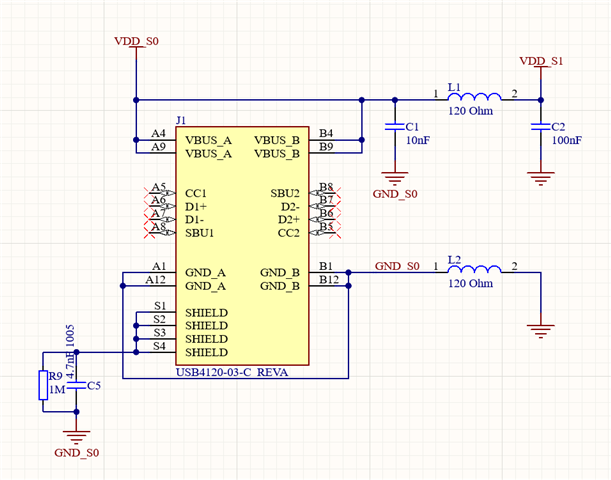This screenshot has width=611, height=480.
Task: Click the no-connect X on pin A6
Action: pos(149,205)
